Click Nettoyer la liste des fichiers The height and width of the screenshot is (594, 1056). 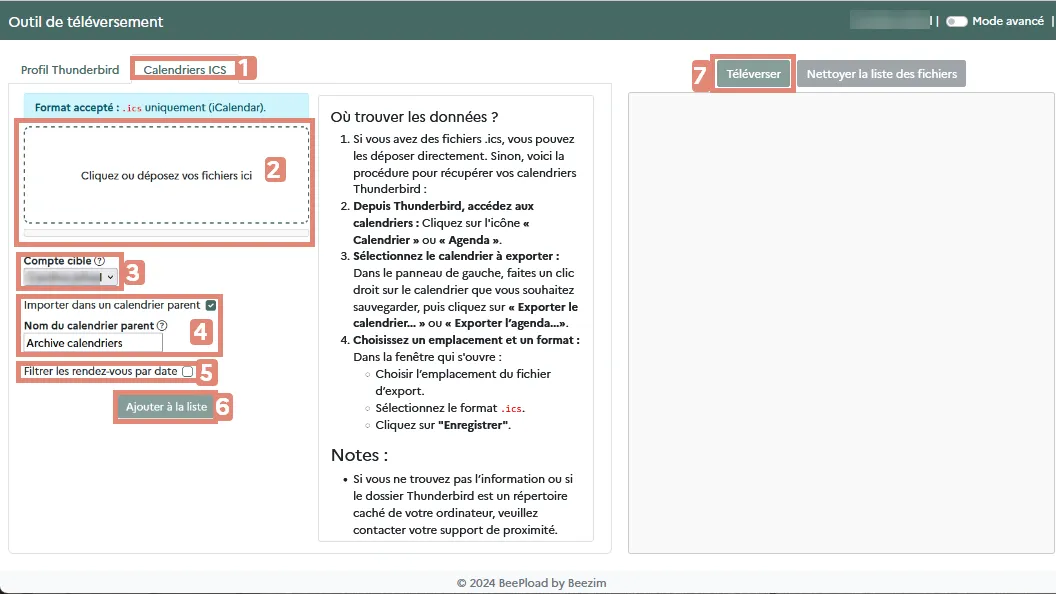pos(881,73)
